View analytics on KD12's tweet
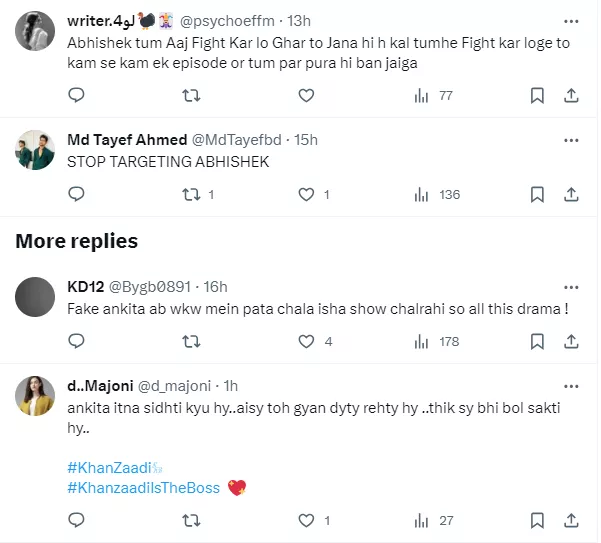Viewport: 601px width, 543px height. click(422, 342)
